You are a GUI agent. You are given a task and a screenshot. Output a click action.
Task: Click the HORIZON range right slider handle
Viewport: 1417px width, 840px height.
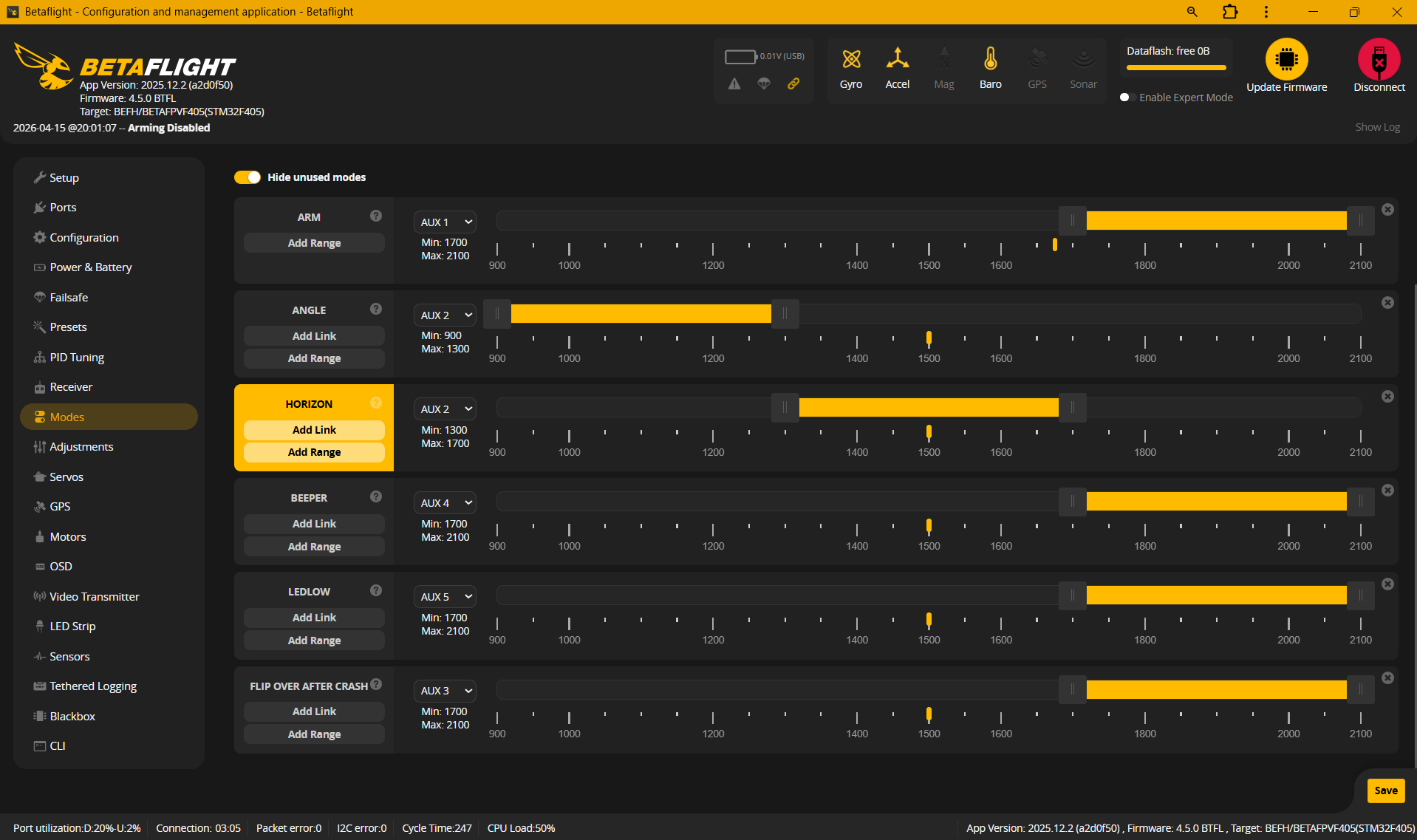pyautogui.click(x=1072, y=407)
